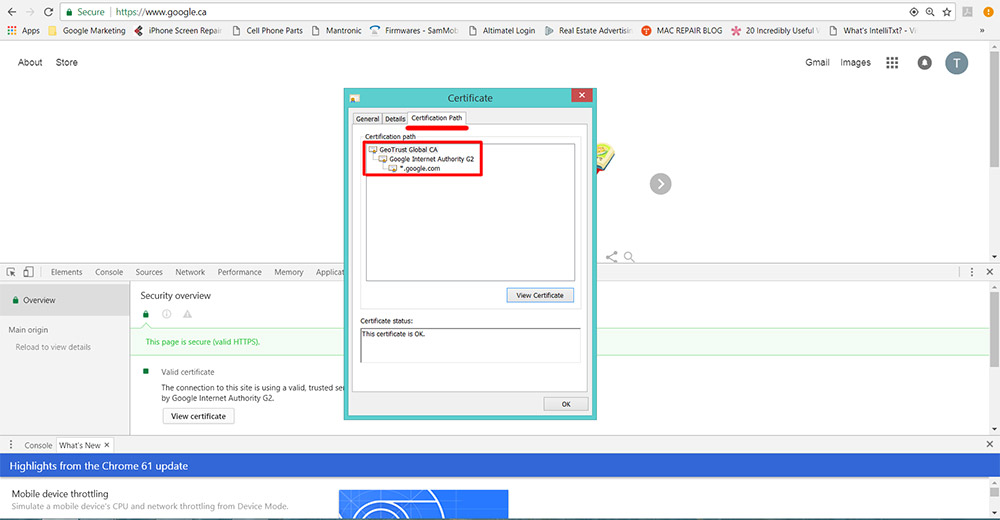Image resolution: width=1000 pixels, height=520 pixels.
Task: Click 'Main origin' heading in the Security sidebar
Action: pos(28,330)
